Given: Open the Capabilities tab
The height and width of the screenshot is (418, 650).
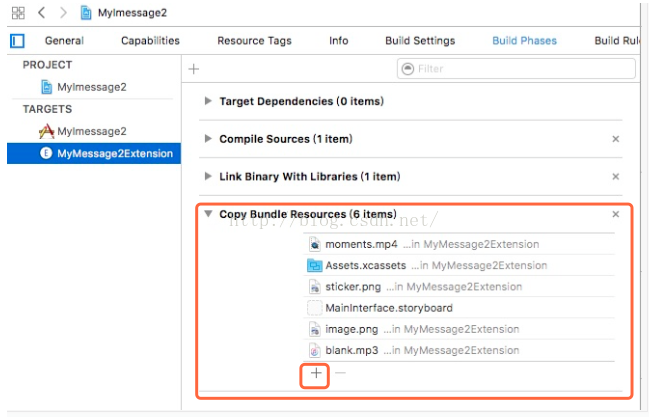Looking at the screenshot, I should pyautogui.click(x=150, y=41).
